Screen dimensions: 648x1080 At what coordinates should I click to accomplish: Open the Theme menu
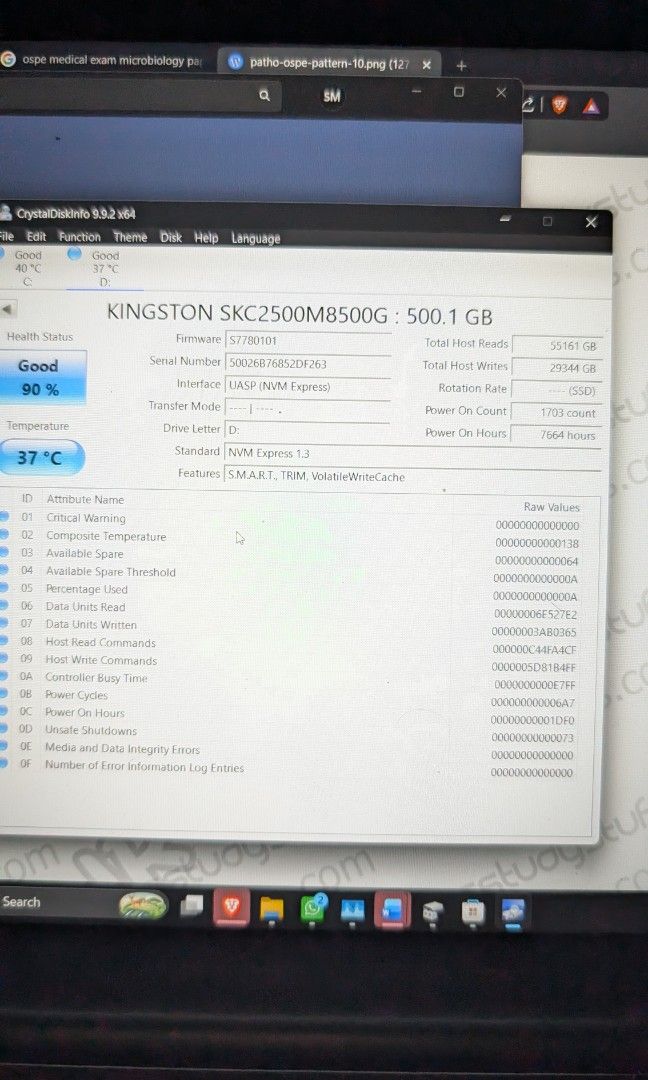click(130, 237)
